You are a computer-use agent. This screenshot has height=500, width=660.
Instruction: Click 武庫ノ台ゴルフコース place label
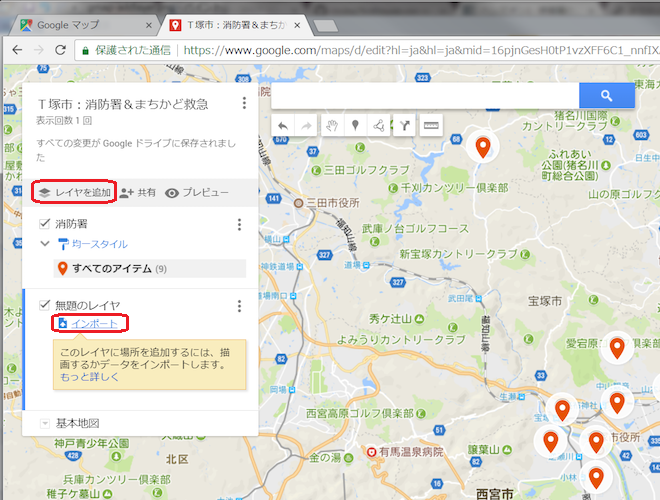(415, 229)
